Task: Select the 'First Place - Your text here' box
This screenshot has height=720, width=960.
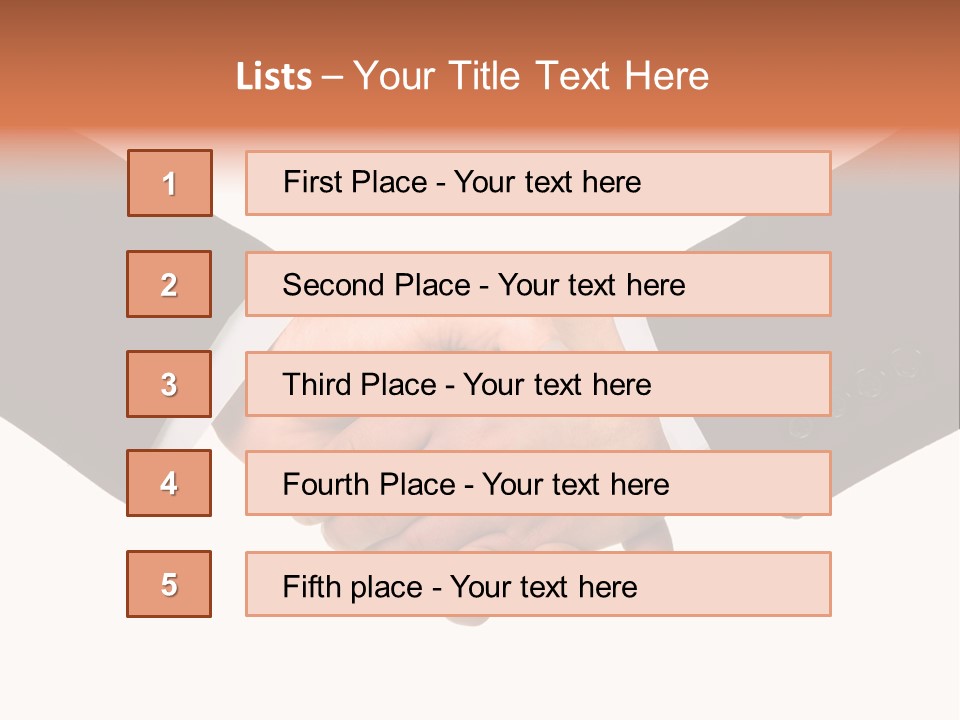Action: click(x=538, y=183)
